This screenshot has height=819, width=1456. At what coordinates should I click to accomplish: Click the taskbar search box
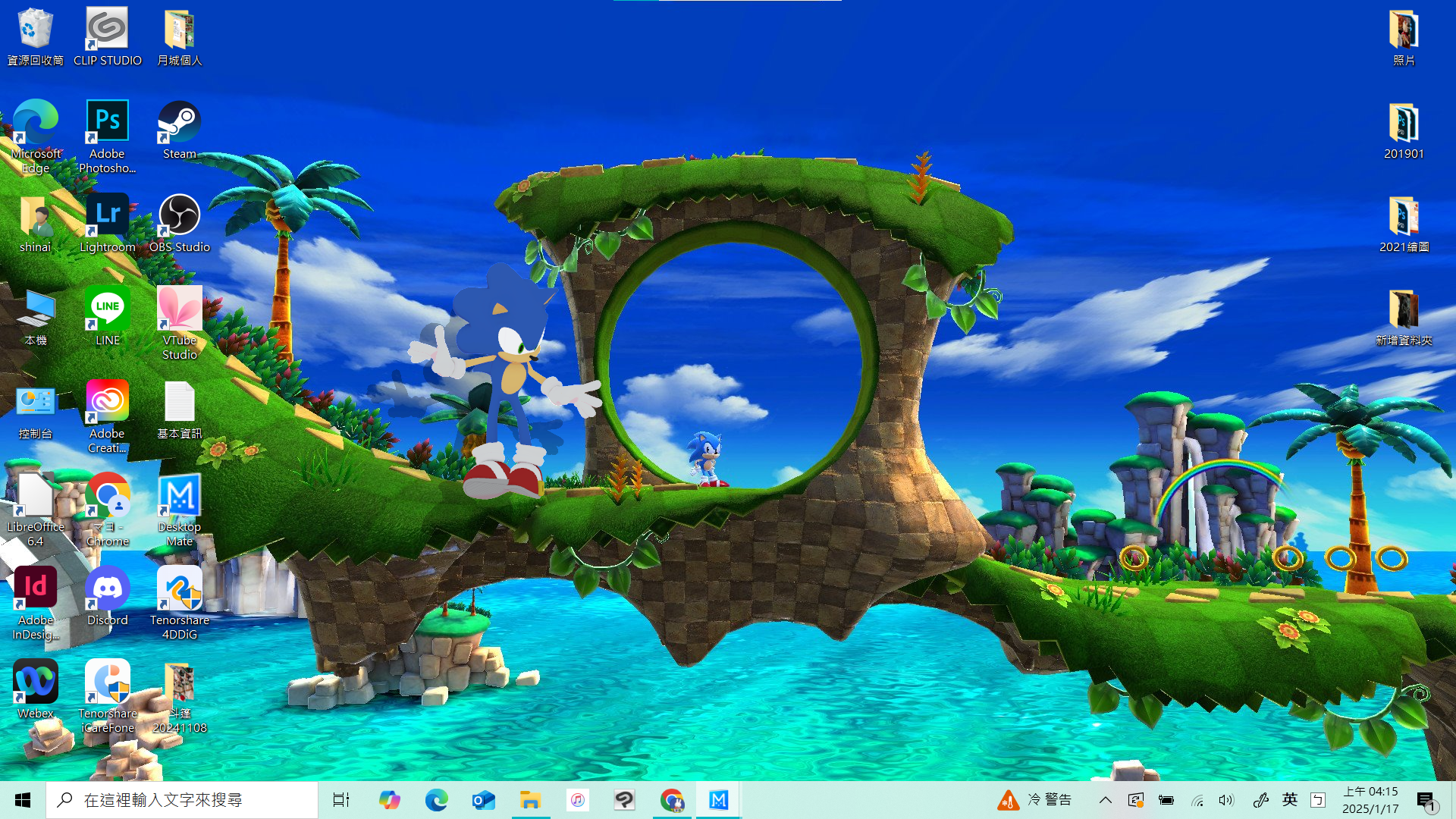182,800
